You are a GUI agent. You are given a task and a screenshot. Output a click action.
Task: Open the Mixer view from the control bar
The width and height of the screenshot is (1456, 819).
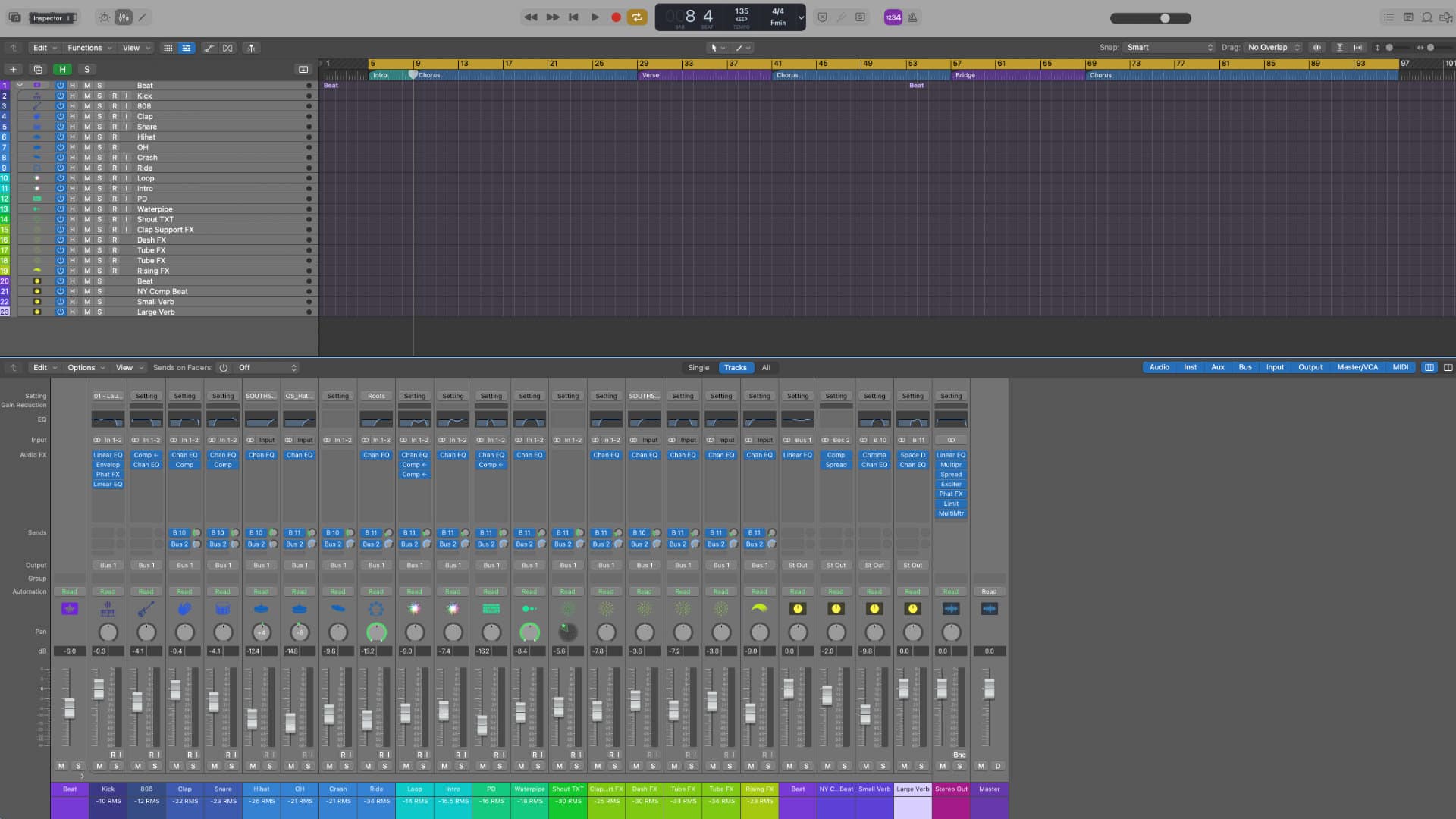coord(123,17)
